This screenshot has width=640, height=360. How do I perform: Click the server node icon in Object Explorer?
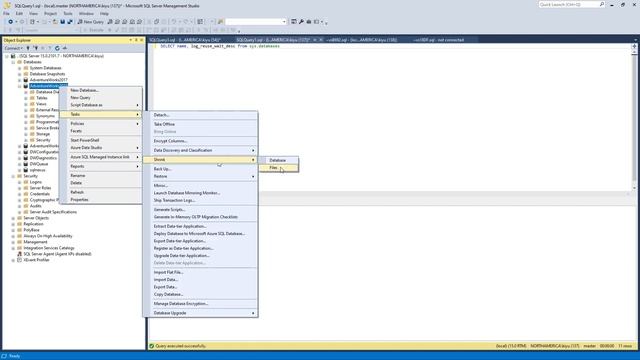13,56
